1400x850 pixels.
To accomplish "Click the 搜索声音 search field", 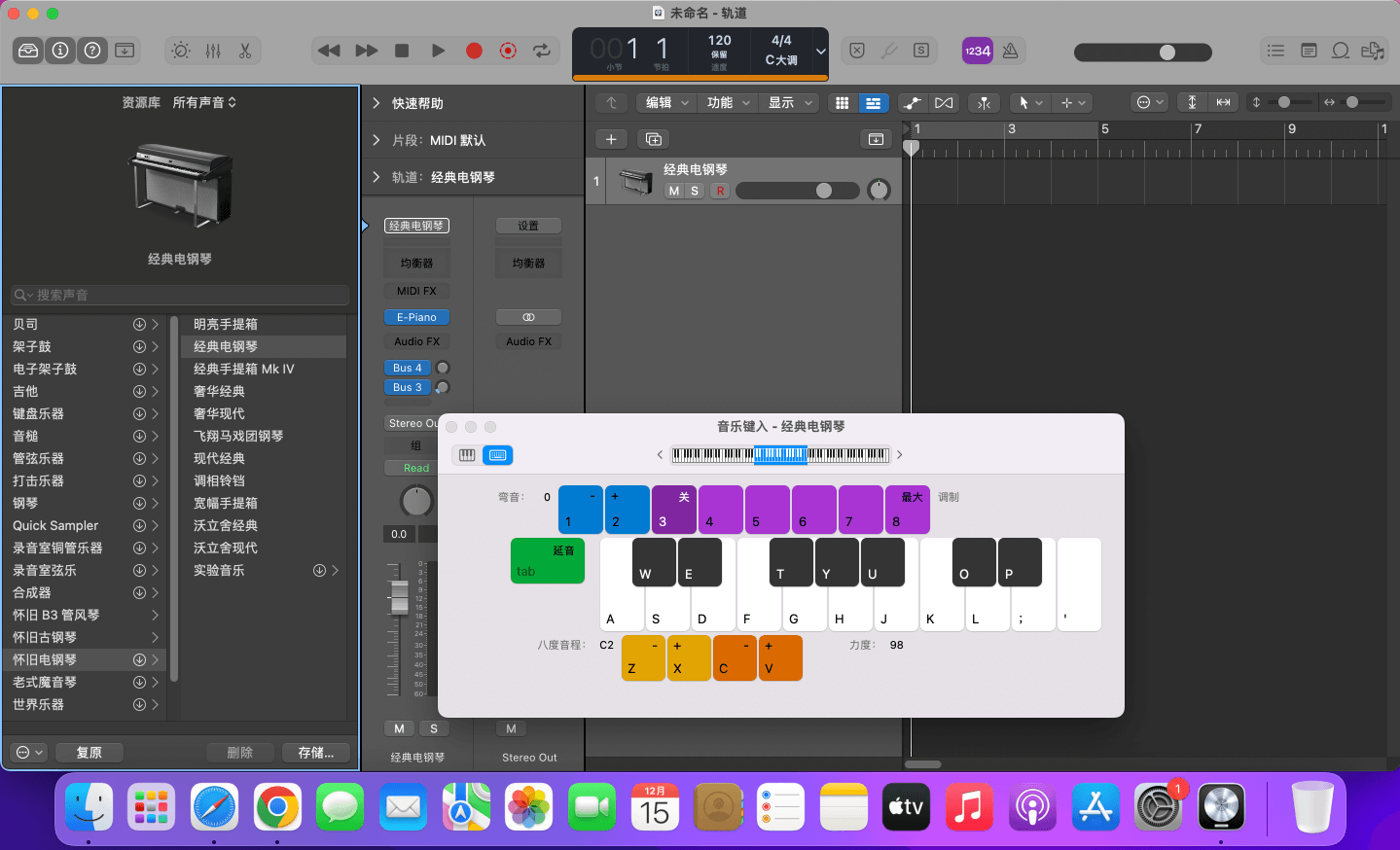I will pyautogui.click(x=180, y=295).
